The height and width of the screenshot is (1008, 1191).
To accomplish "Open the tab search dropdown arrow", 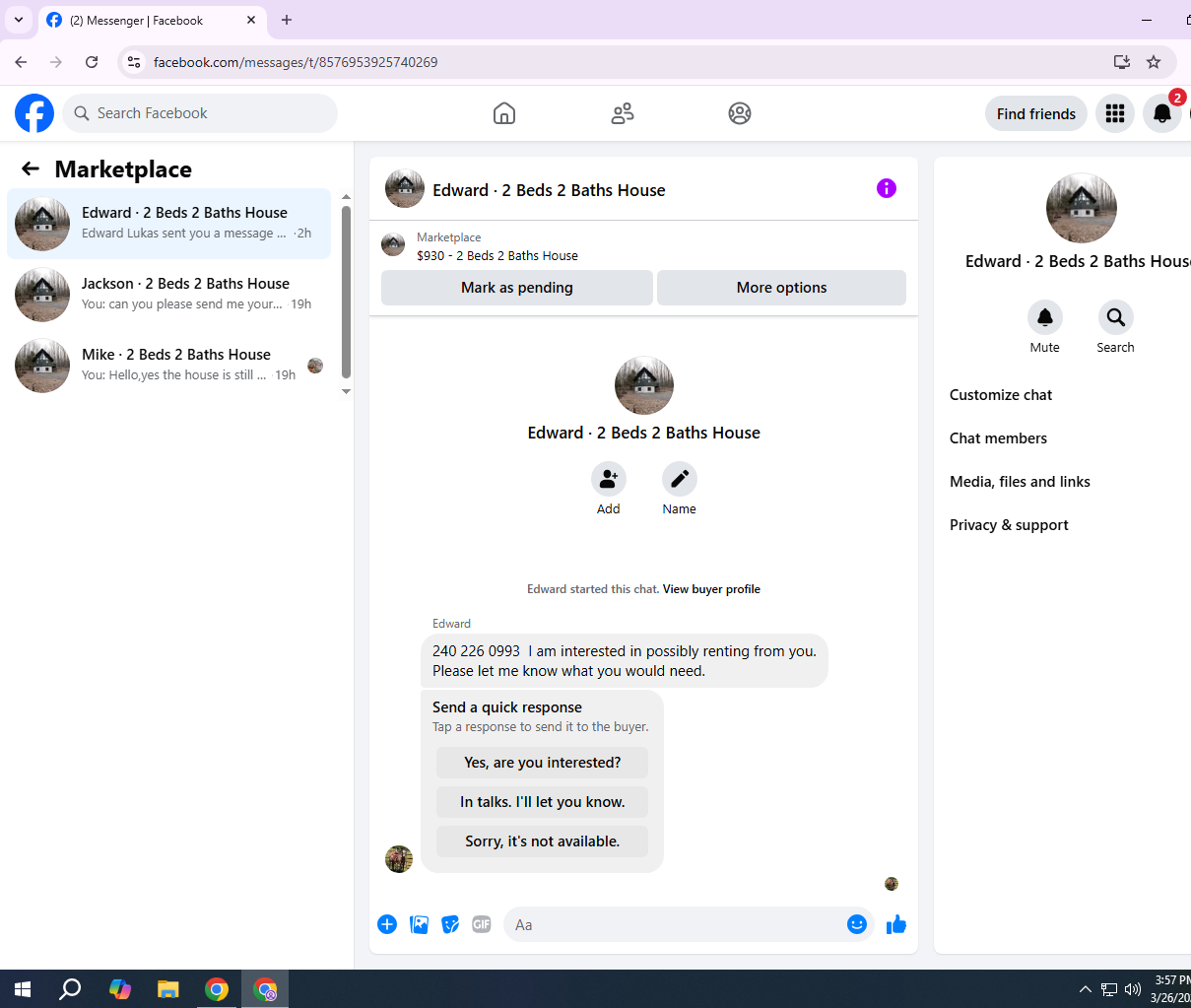I will [19, 20].
